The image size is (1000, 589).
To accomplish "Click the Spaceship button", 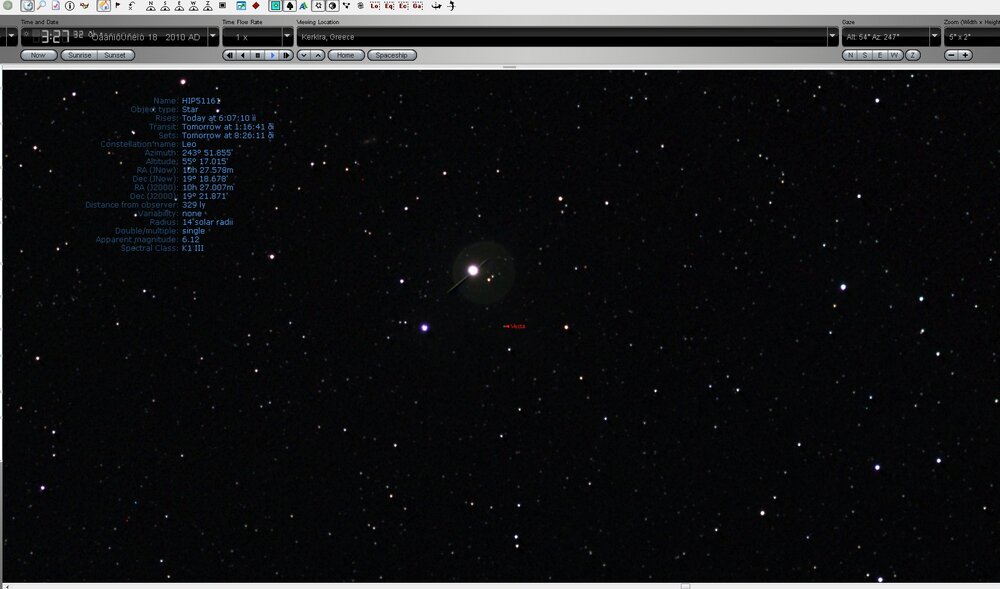I will tap(390, 55).
